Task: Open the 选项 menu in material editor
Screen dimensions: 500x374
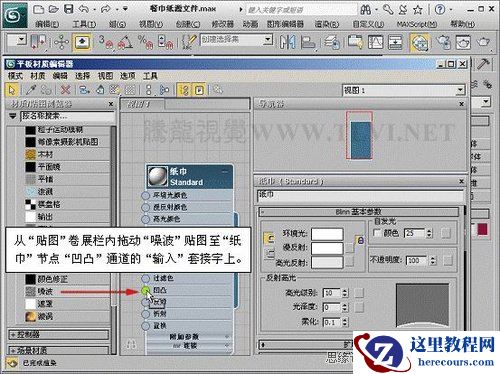Action: tap(127, 76)
